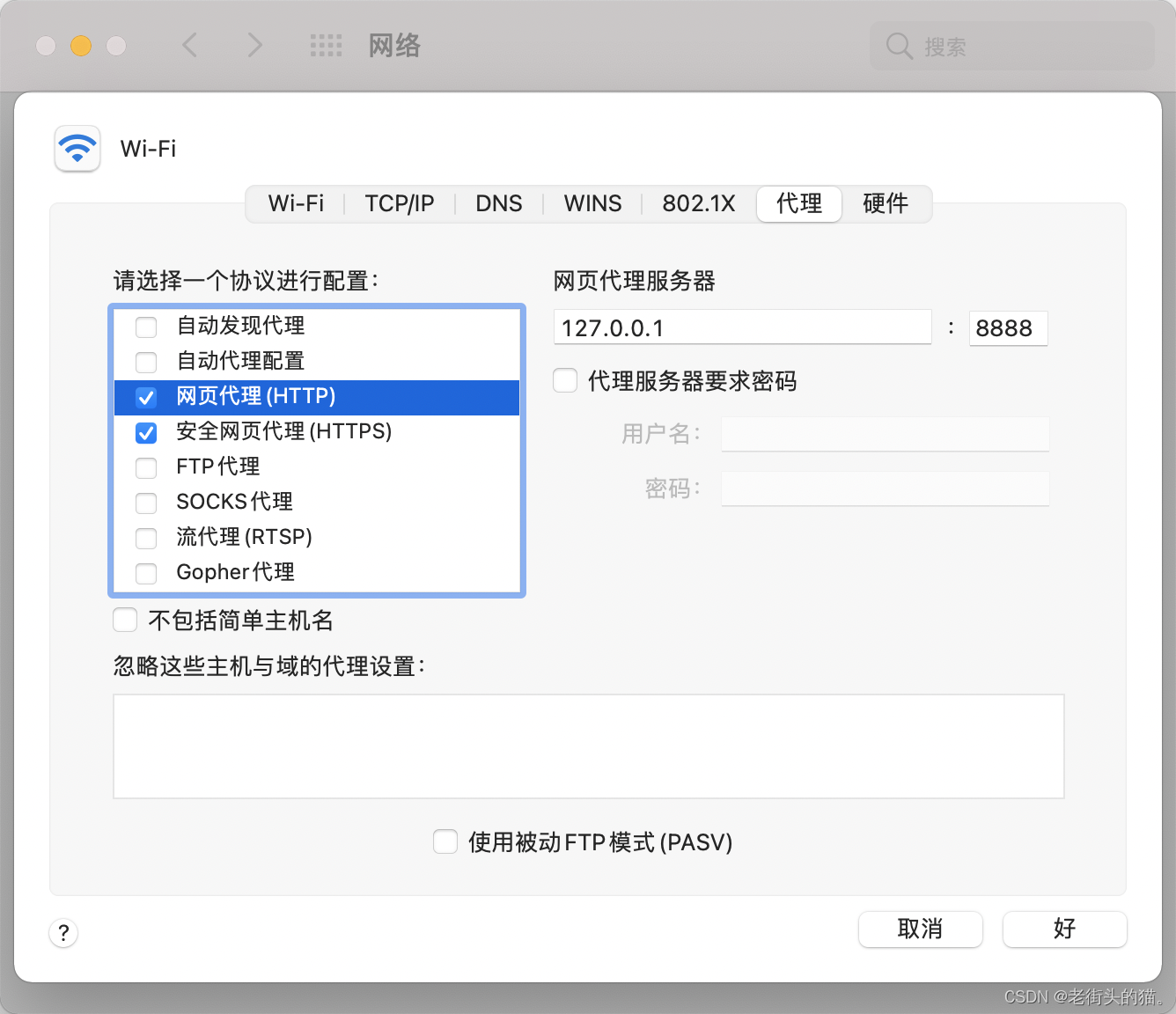Enable FTP 代理 checkbox
Image resolution: width=1176 pixels, height=1014 pixels.
coord(146,467)
